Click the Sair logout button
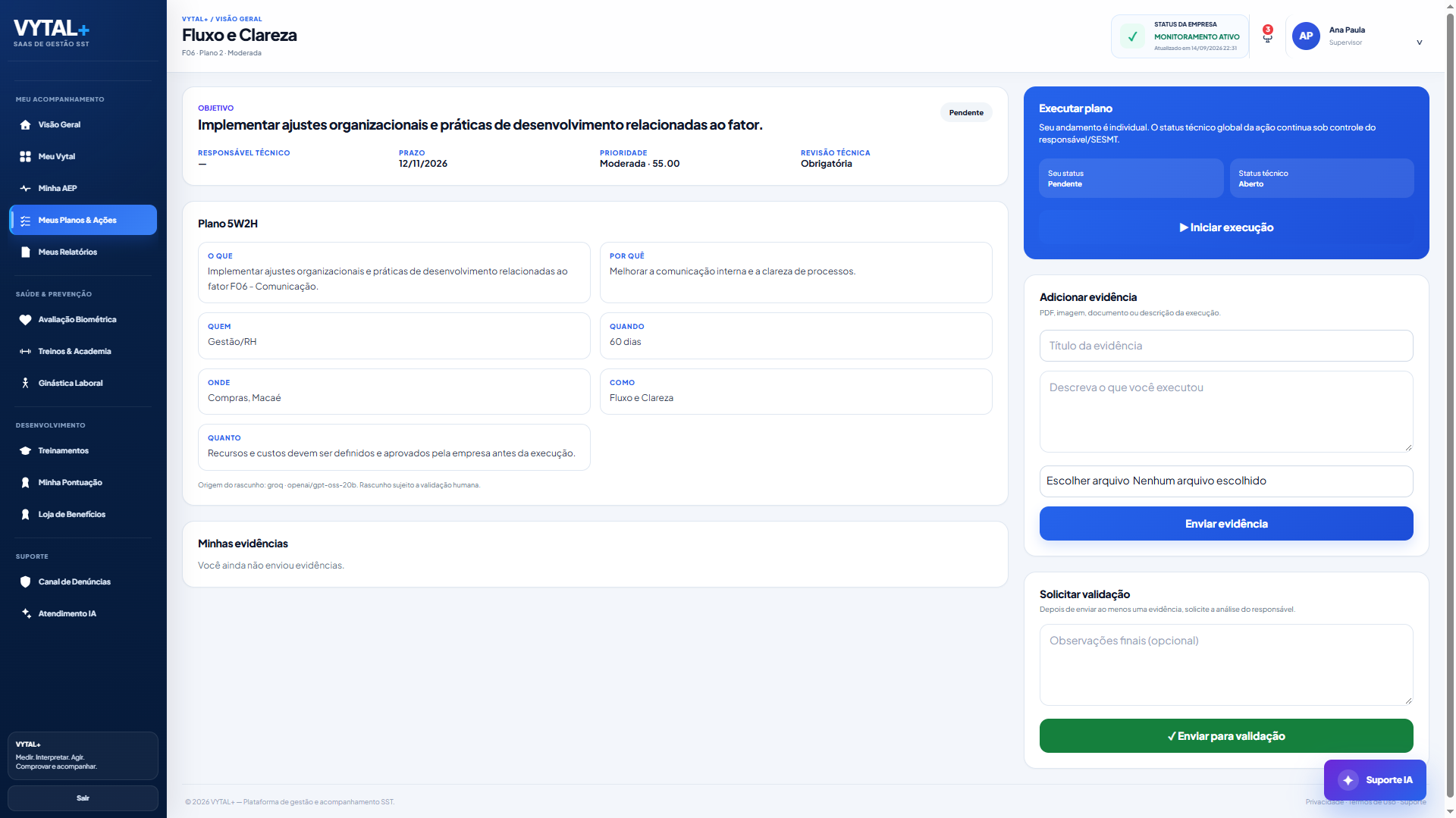Viewport: 1456px width, 818px height. point(83,798)
